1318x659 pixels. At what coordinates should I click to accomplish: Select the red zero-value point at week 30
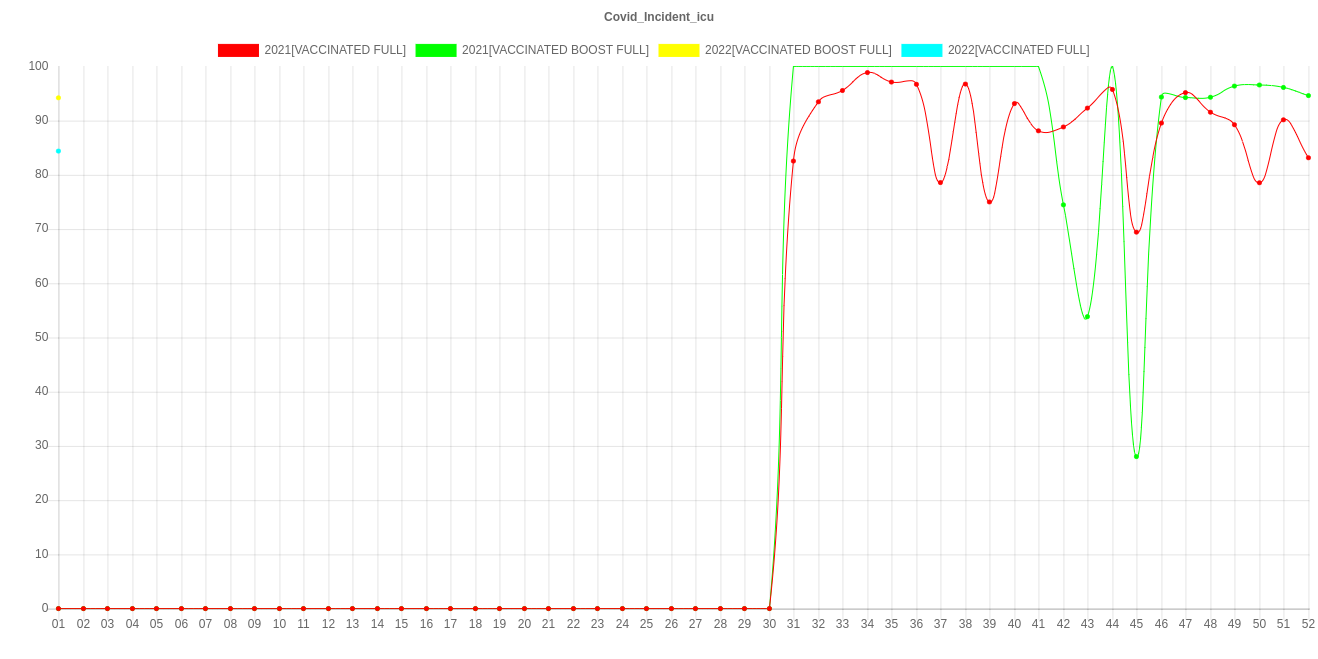(x=769, y=608)
